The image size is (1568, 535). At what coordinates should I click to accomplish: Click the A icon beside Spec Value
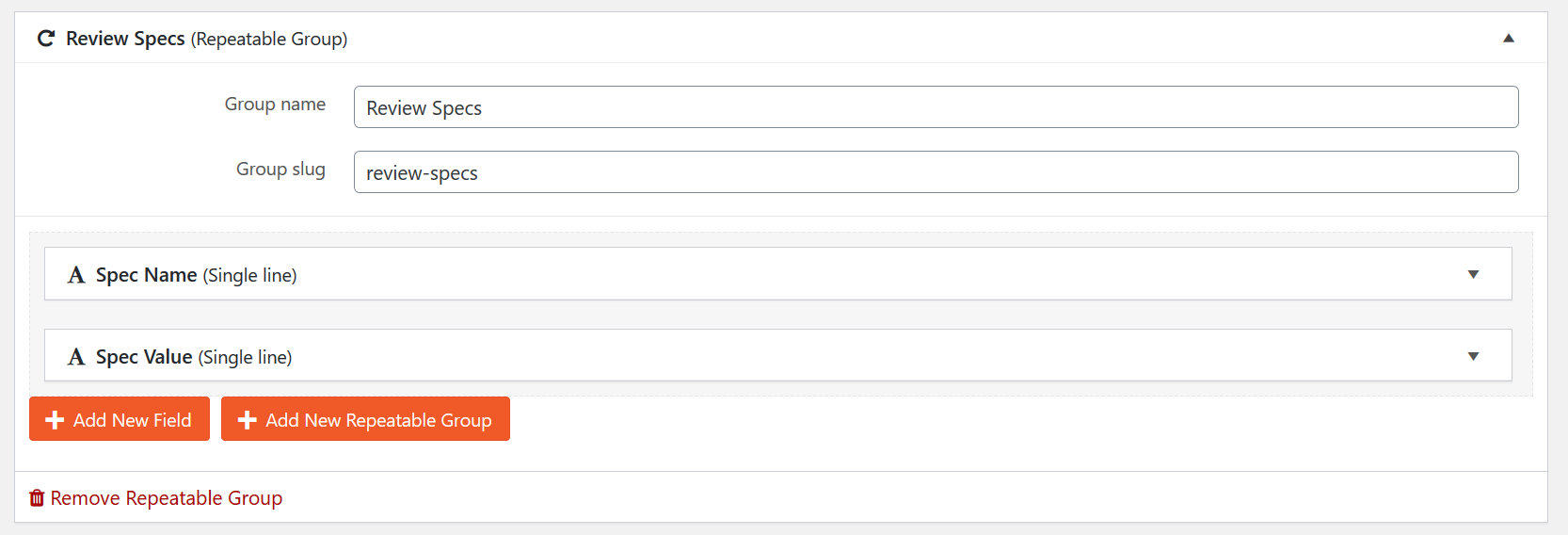tap(76, 357)
